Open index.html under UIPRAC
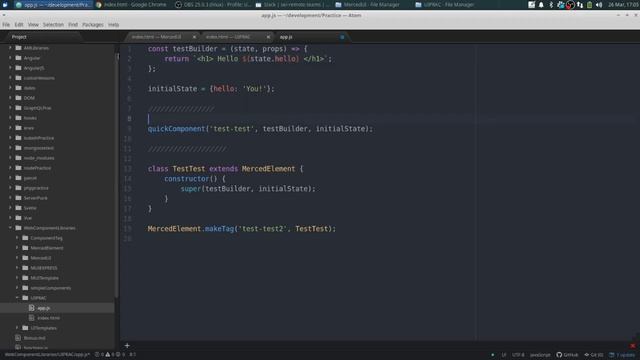 pos(49,318)
